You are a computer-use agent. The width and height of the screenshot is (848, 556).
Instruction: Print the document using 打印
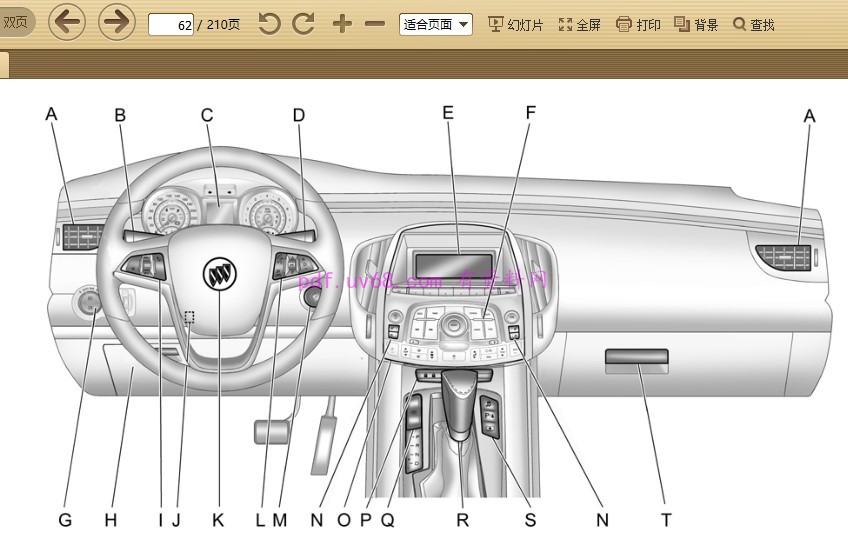(638, 25)
